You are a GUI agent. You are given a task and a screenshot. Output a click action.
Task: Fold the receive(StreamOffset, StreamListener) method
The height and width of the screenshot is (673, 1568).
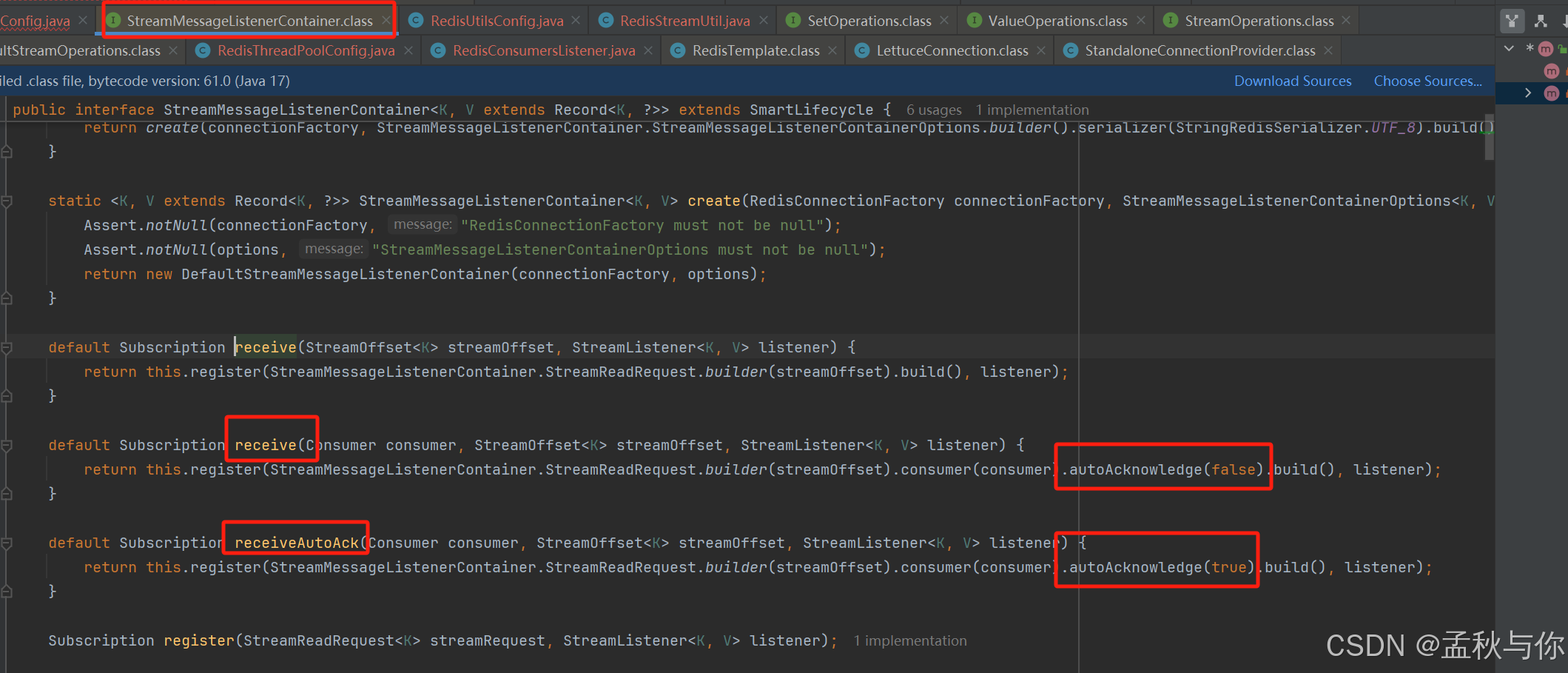pos(7,347)
